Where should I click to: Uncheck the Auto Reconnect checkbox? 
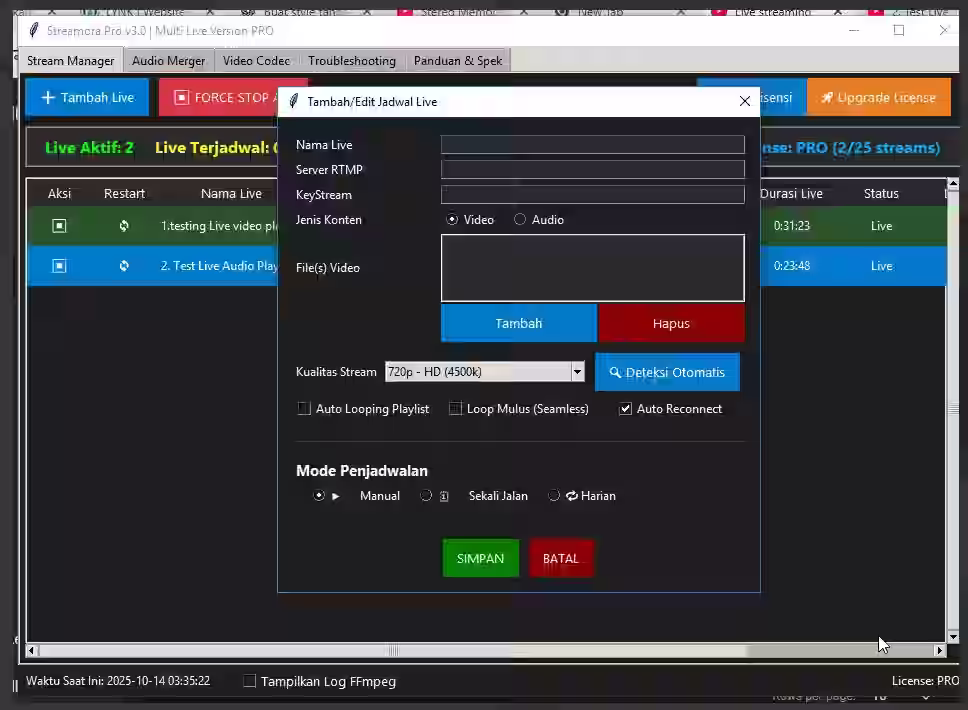tap(626, 409)
